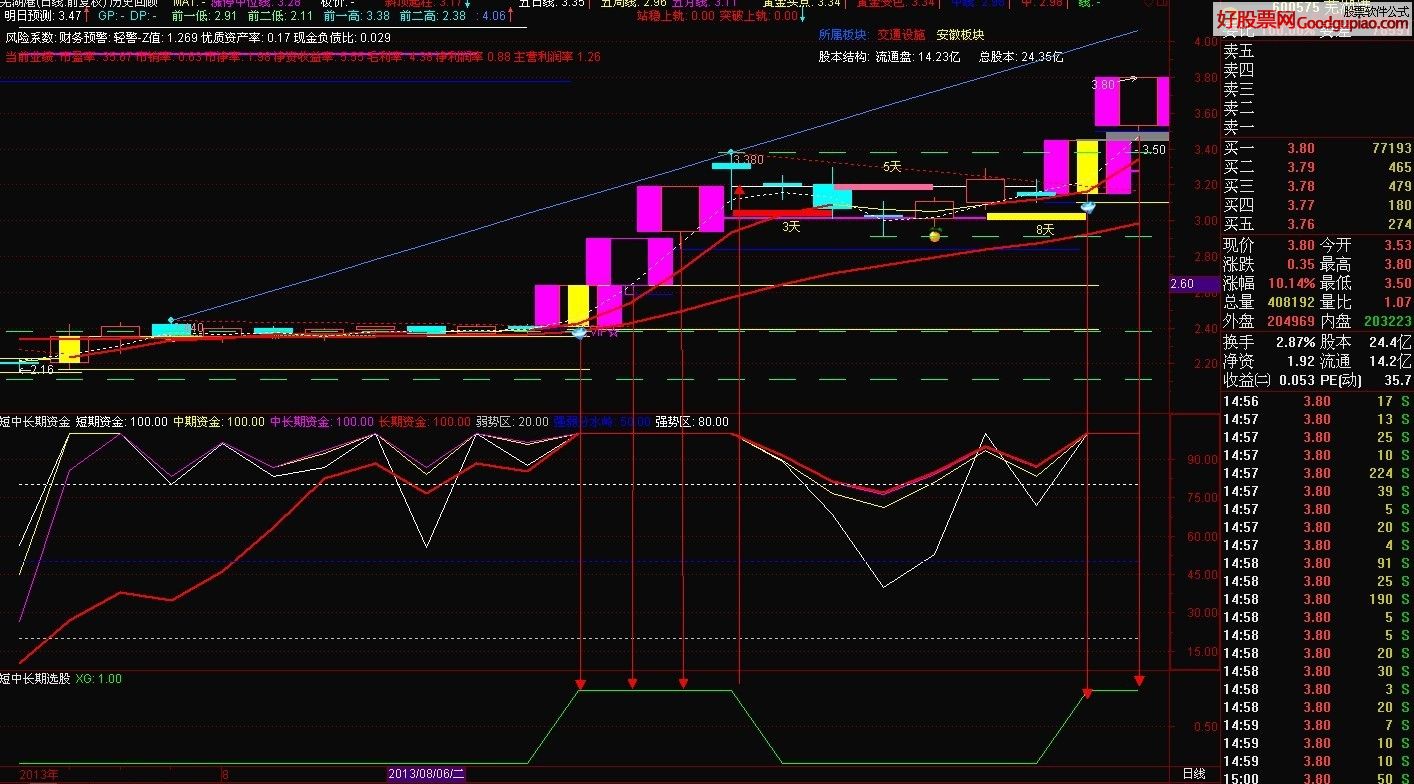Click the 量比 1.07 value

point(1397,303)
